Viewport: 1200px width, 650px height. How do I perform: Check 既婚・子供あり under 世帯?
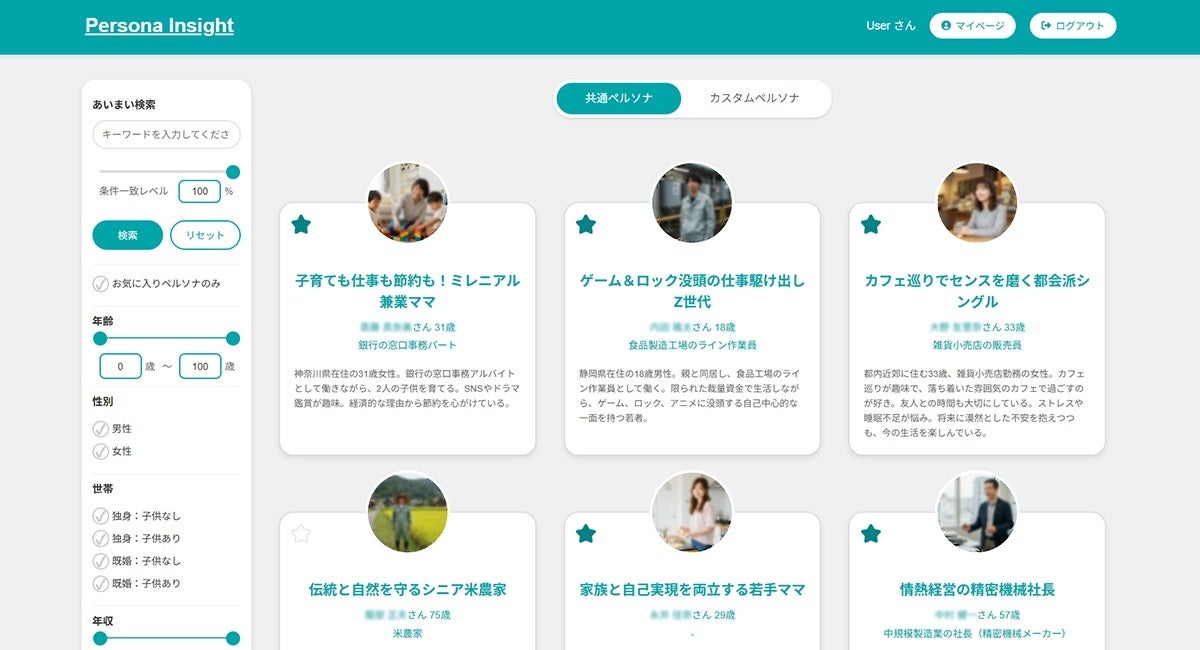tap(99, 583)
